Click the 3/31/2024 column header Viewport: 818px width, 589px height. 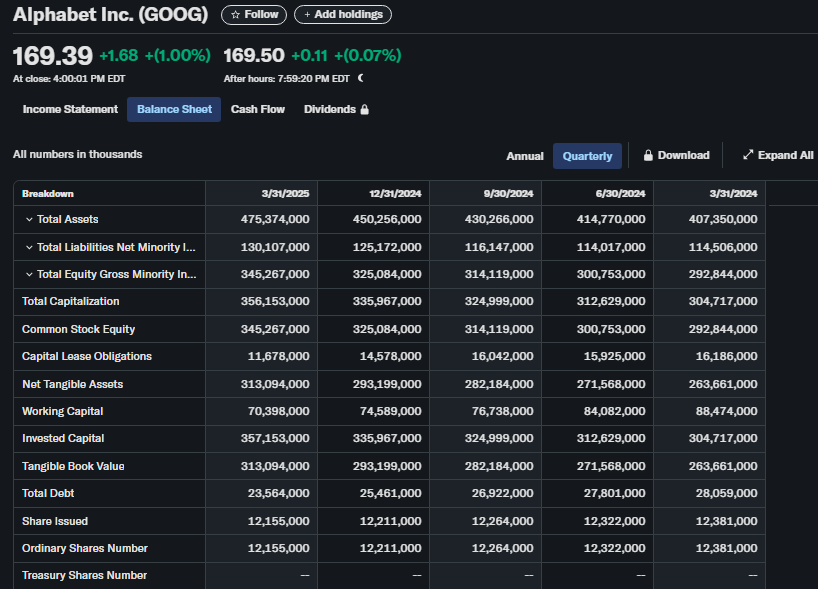733,194
